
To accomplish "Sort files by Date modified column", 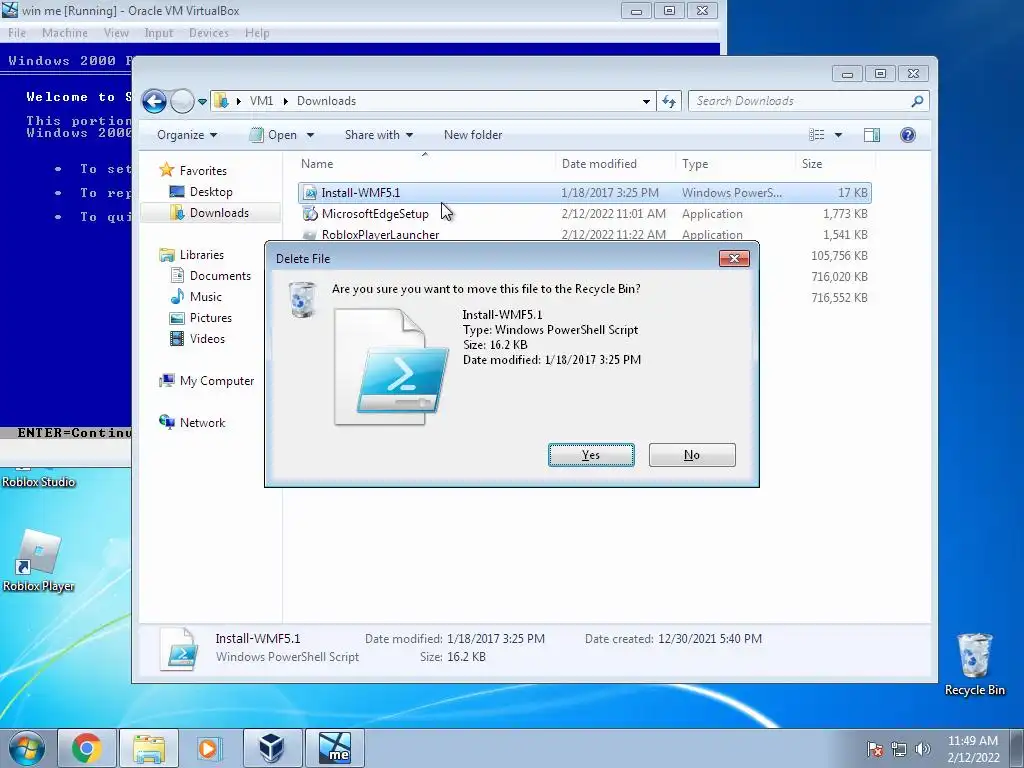I will (x=599, y=164).
